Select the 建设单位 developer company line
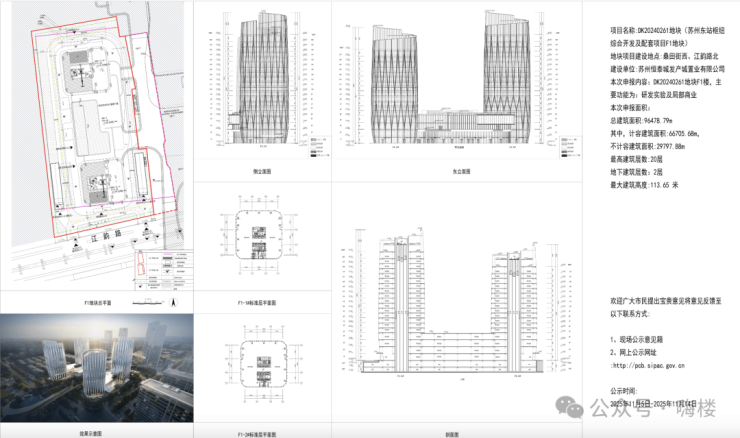Image resolution: width=740 pixels, height=438 pixels. tap(667, 68)
